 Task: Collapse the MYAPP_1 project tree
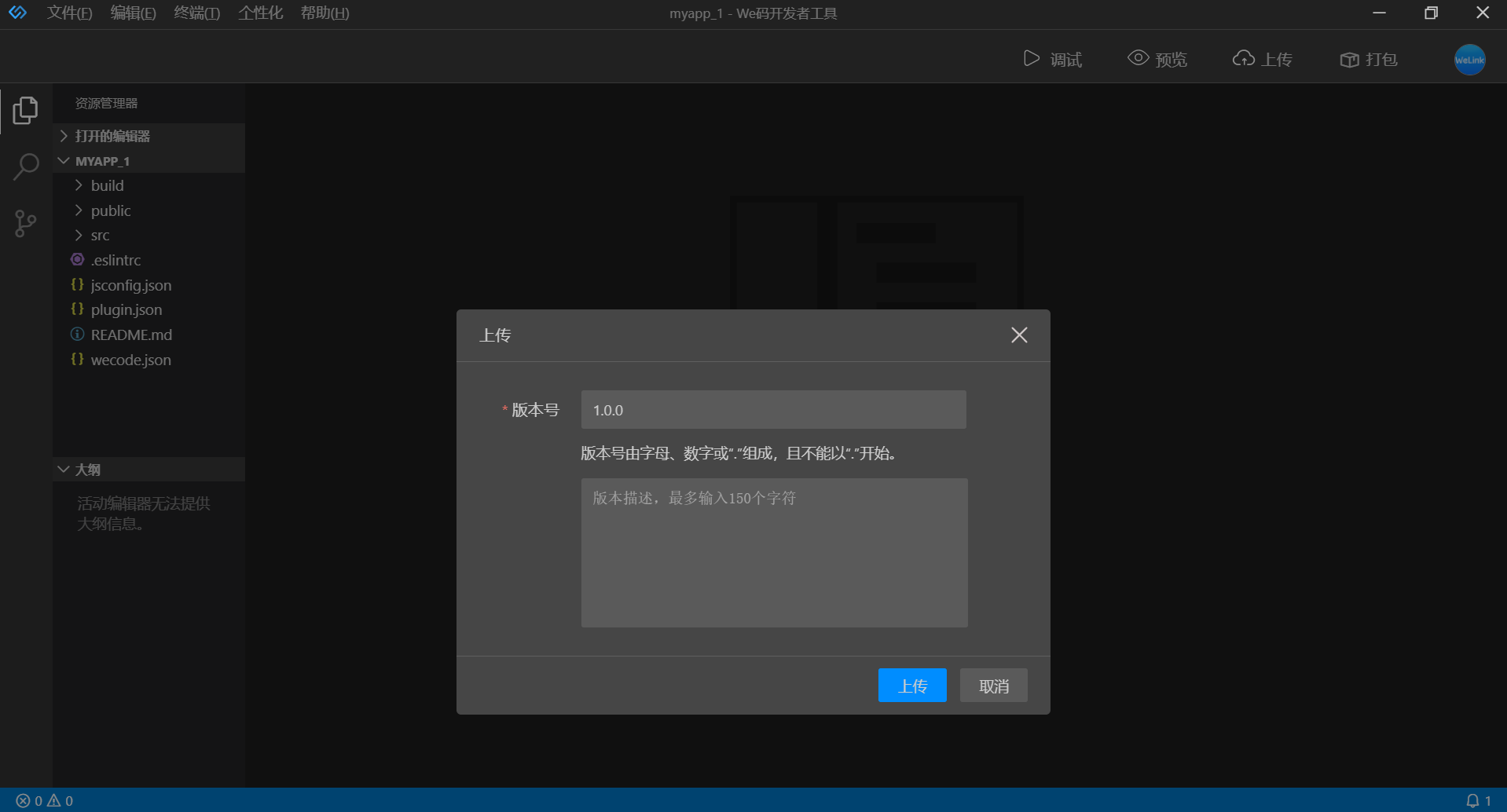(x=64, y=160)
